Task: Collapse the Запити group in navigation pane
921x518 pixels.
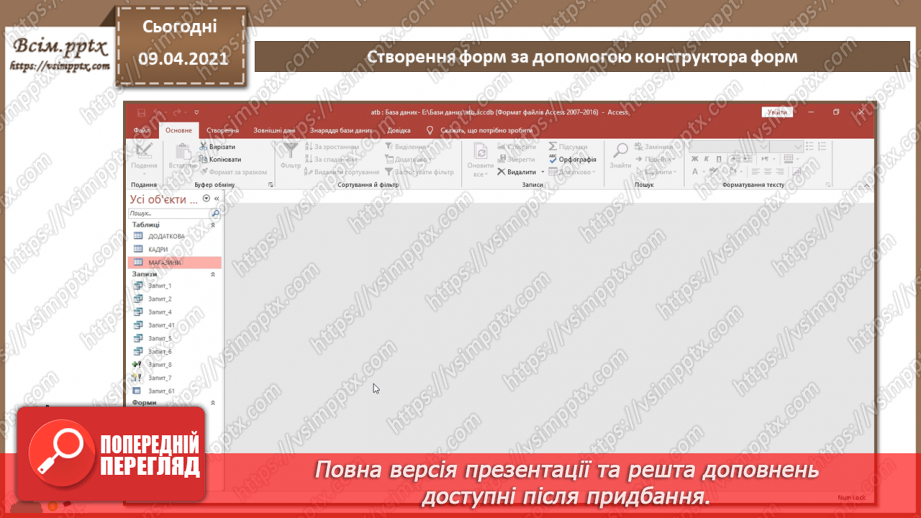Action: pyautogui.click(x=212, y=274)
